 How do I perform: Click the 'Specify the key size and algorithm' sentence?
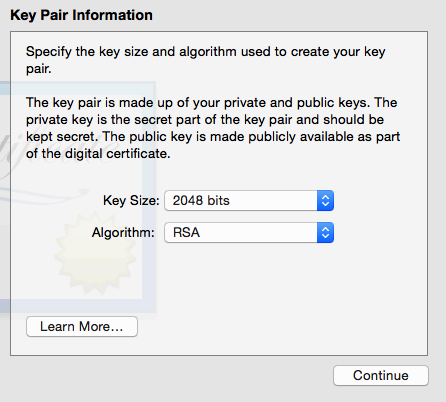tap(206, 52)
